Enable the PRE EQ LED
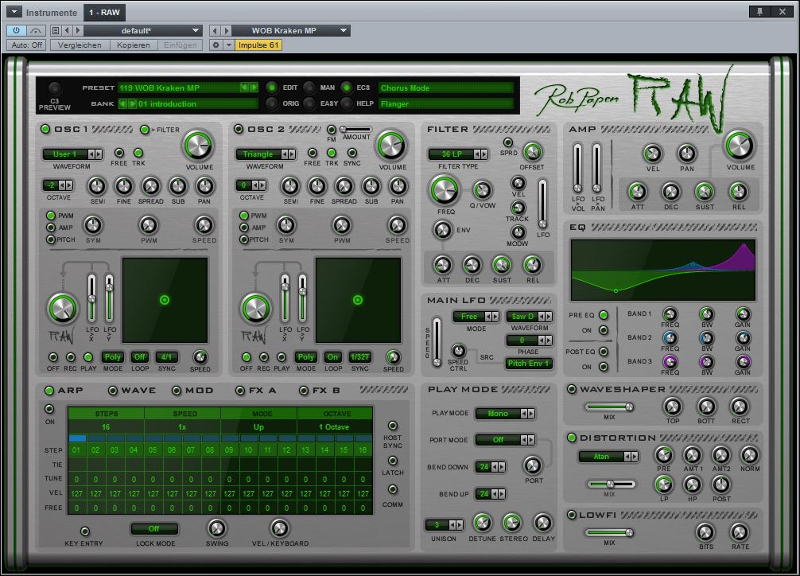The height and width of the screenshot is (576, 800). click(x=604, y=315)
